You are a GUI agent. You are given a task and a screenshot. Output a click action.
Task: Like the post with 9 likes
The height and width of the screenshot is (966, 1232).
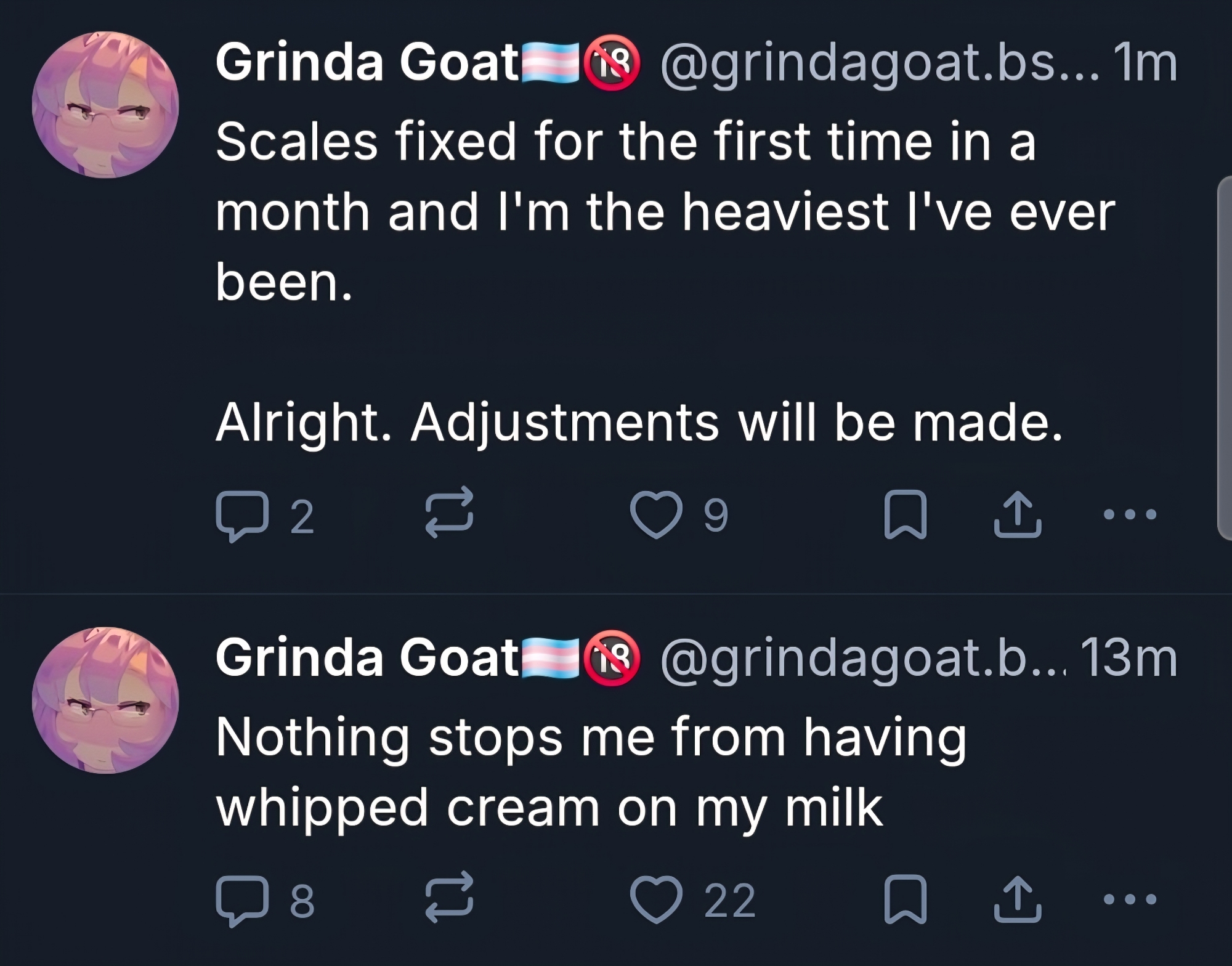[x=657, y=515]
